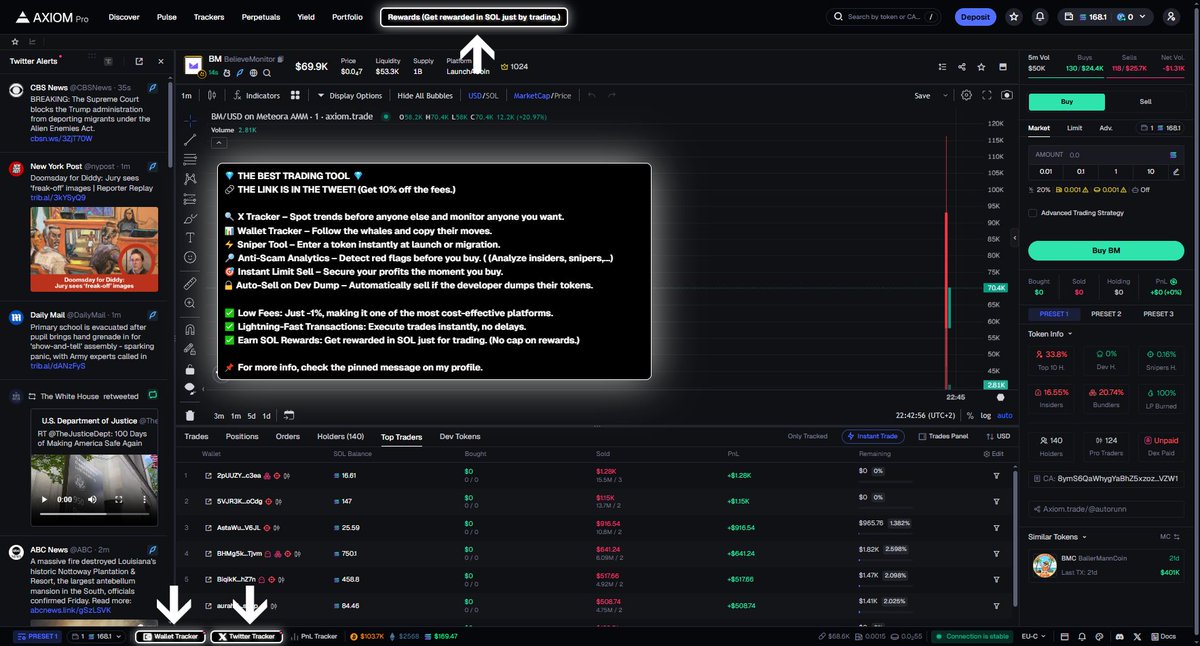Collapse the trading side panel arrow
Image resolution: width=1200 pixels, height=646 pixels.
[1015, 239]
